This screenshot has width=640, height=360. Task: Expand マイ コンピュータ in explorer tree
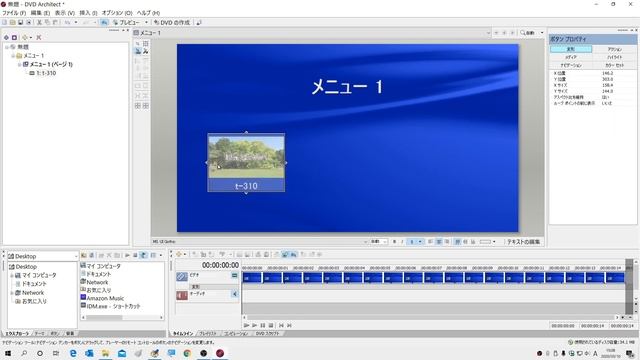pos(11,276)
